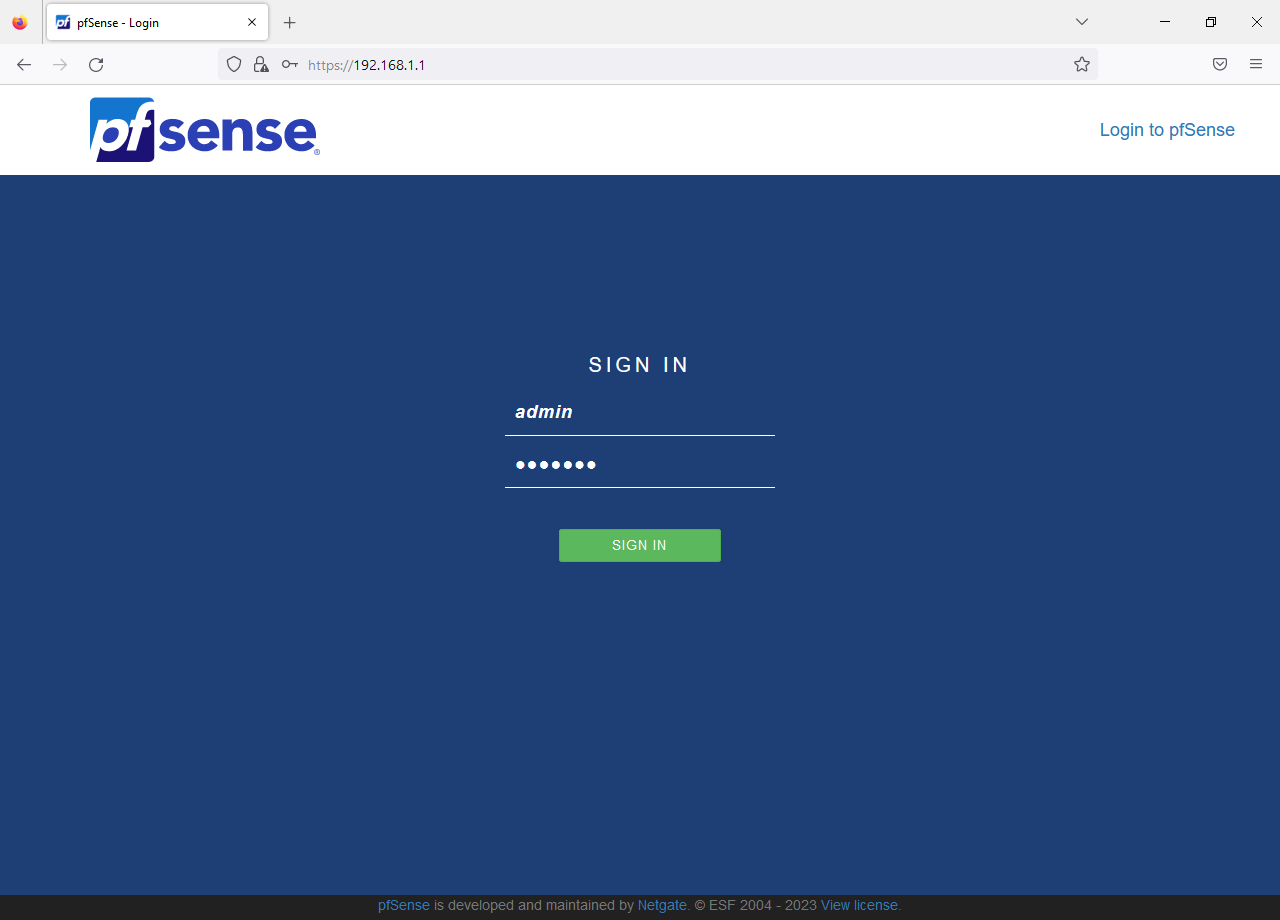1280x920 pixels.
Task: Open the list all tabs dropdown
Action: pyautogui.click(x=1082, y=22)
